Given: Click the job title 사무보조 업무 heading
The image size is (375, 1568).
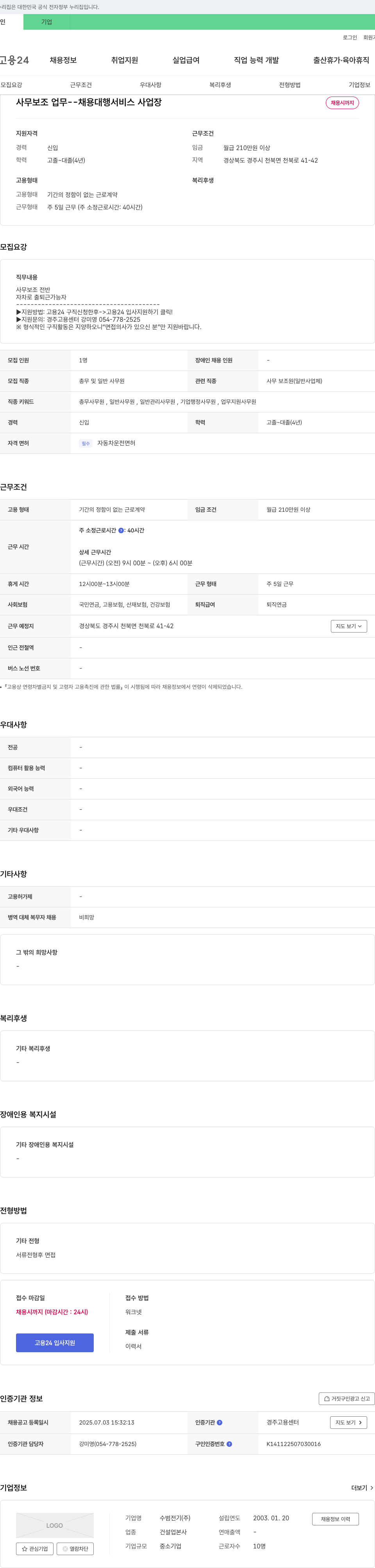Looking at the screenshot, I should [x=89, y=102].
